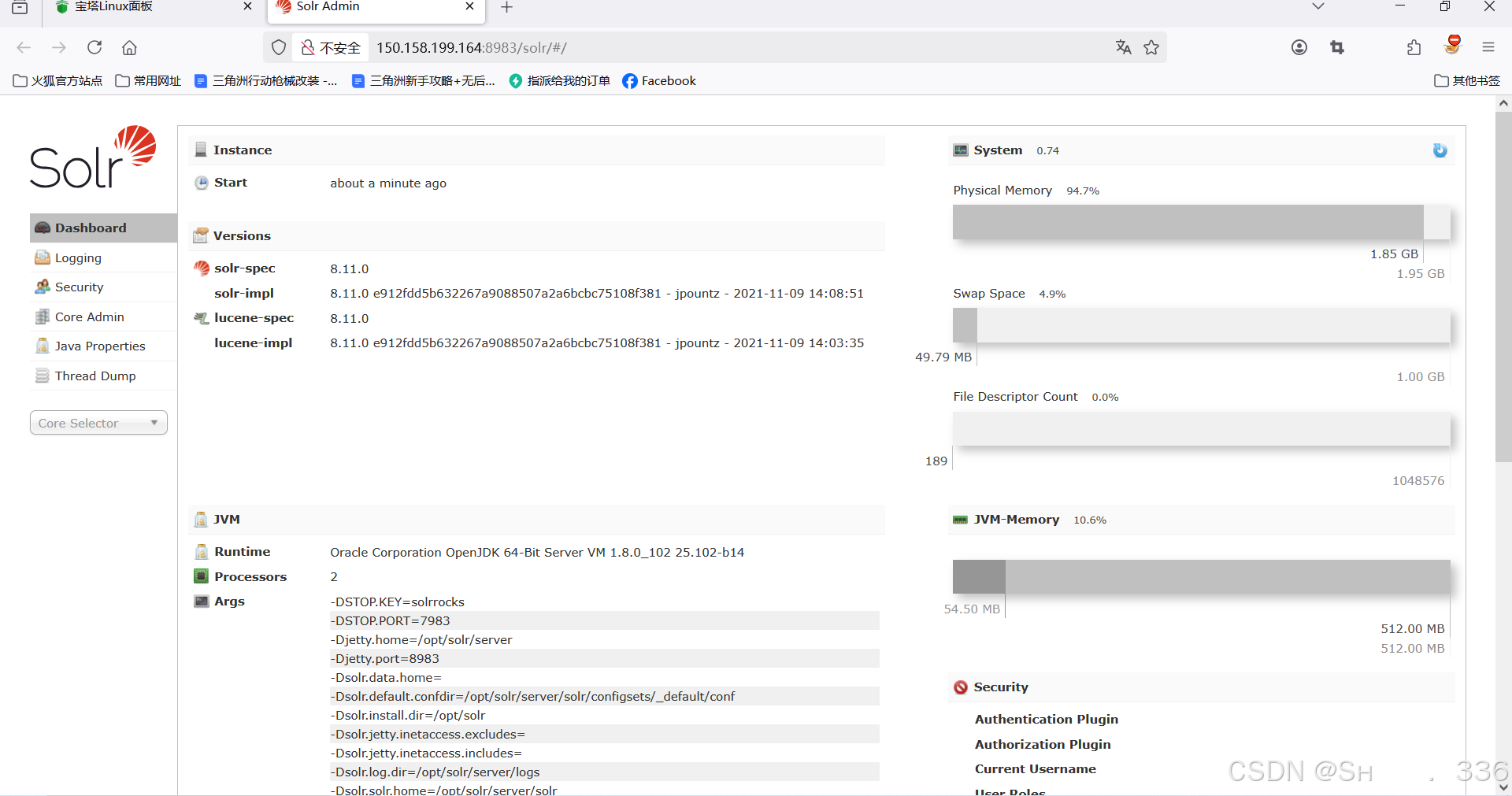Click the page vertical scrollbar

click(1503, 287)
